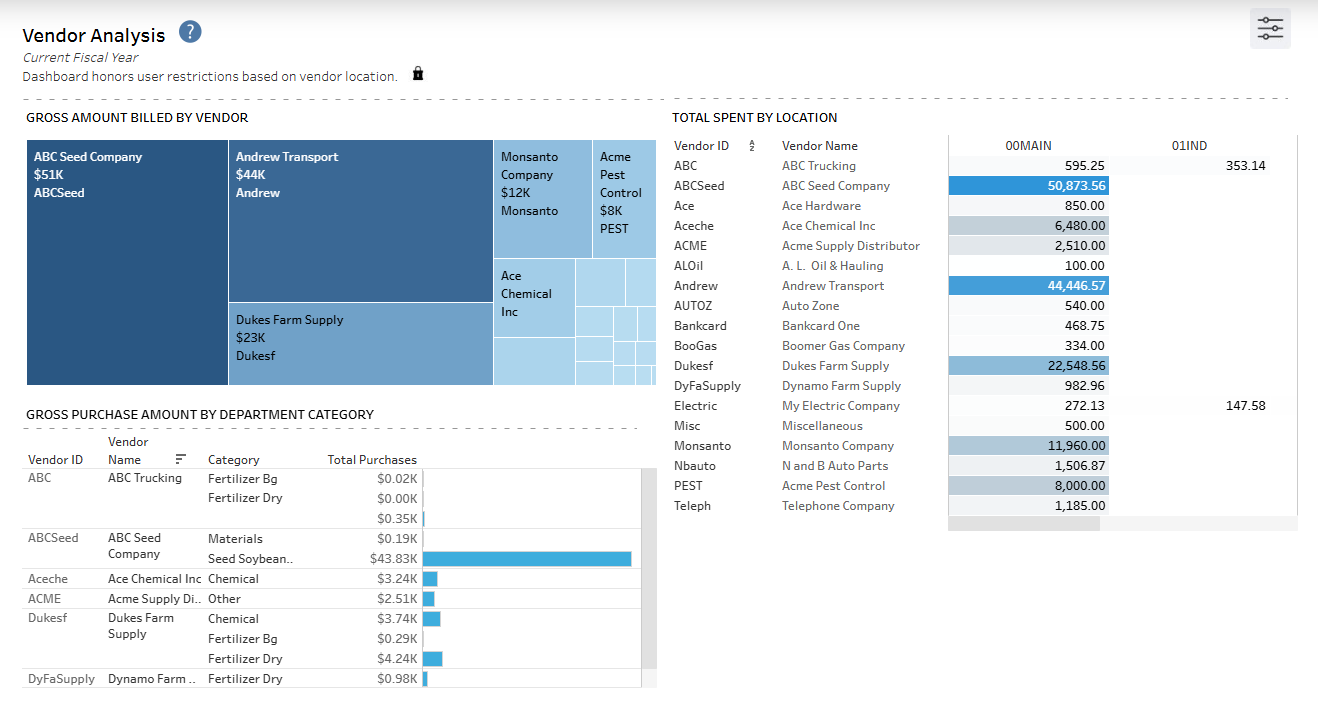Click the Acme Supply Other $2.51K bar

[x=429, y=599]
